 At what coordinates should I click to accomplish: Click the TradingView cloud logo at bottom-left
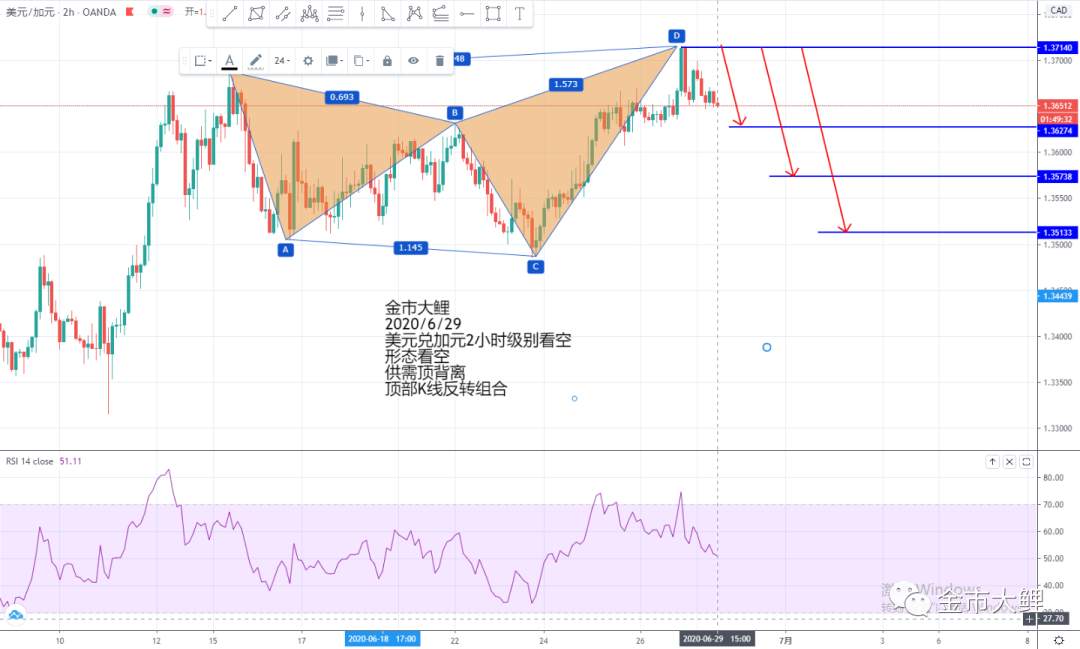point(15,614)
